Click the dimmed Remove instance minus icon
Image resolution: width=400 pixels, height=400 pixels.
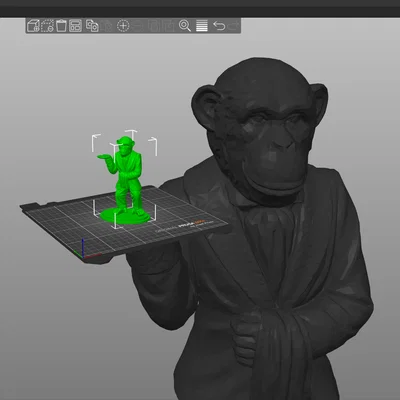138,26
